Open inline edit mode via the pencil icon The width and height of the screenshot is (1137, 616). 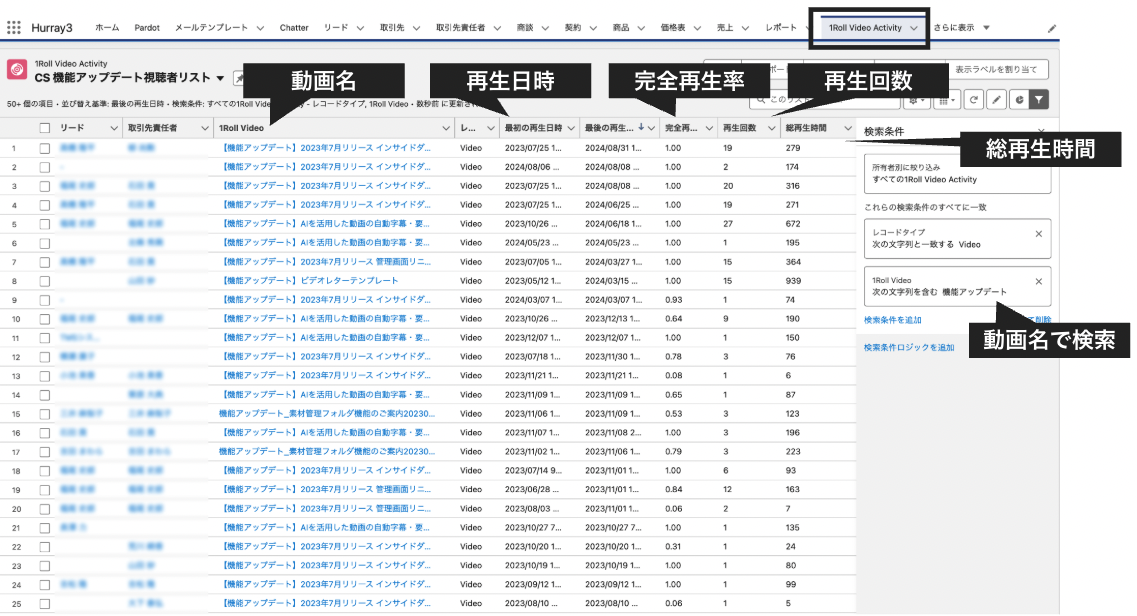[x=997, y=99]
